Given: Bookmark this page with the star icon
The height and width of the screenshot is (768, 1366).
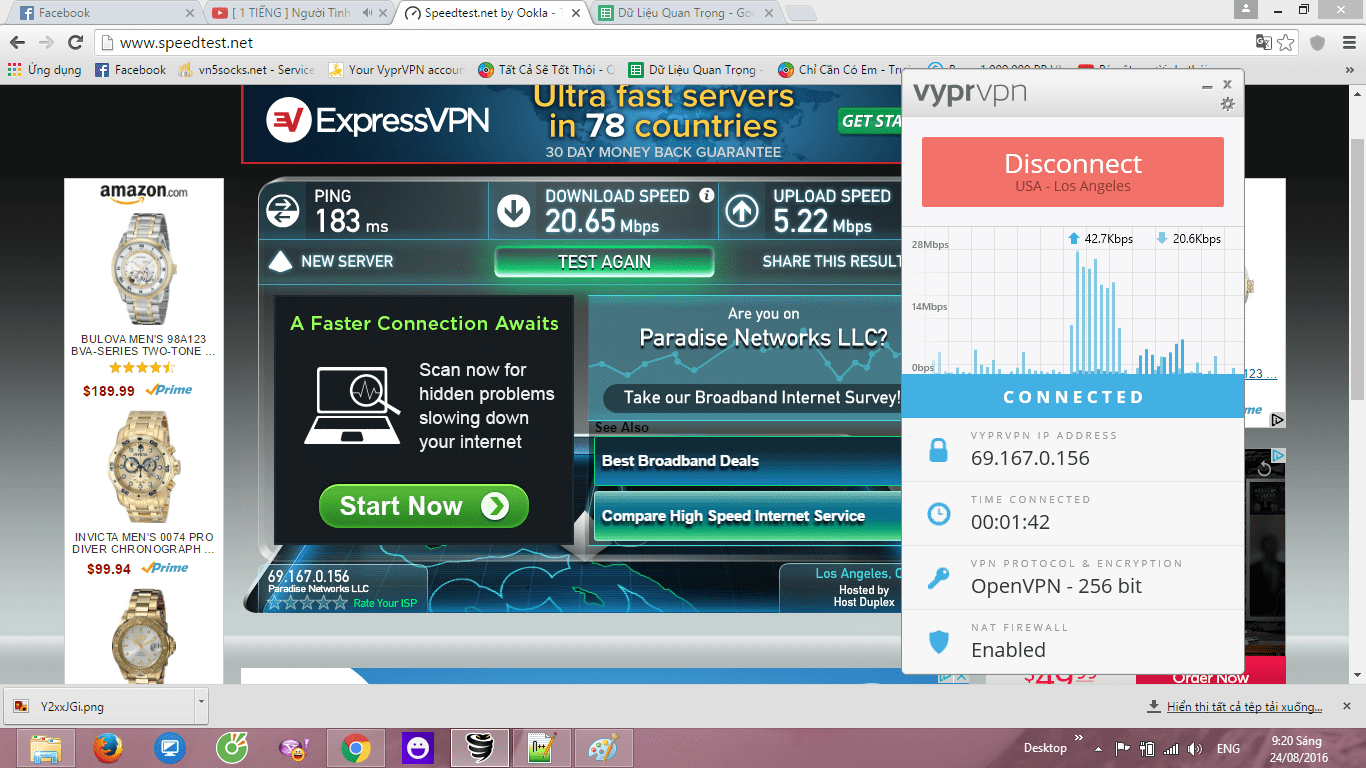Looking at the screenshot, I should pos(1286,43).
